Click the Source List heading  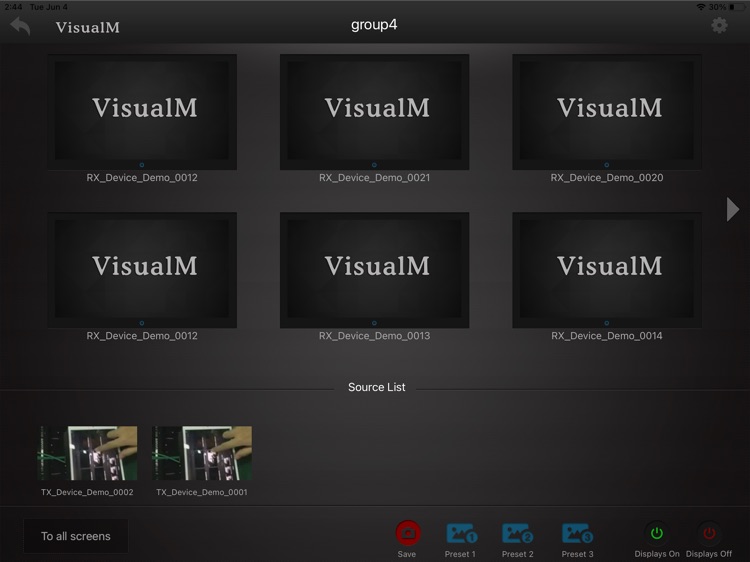coord(376,387)
